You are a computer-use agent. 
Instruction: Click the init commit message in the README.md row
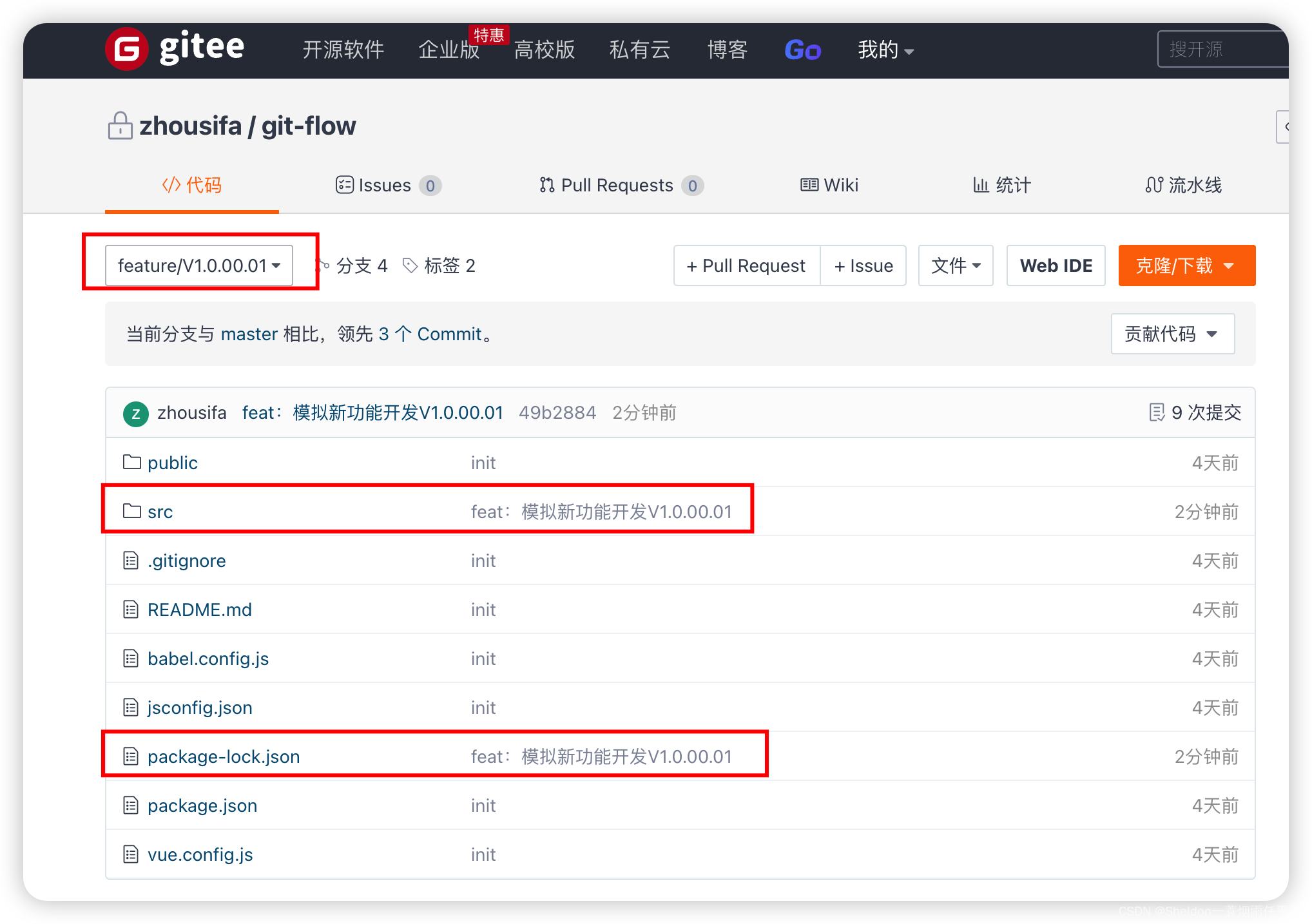[x=483, y=609]
